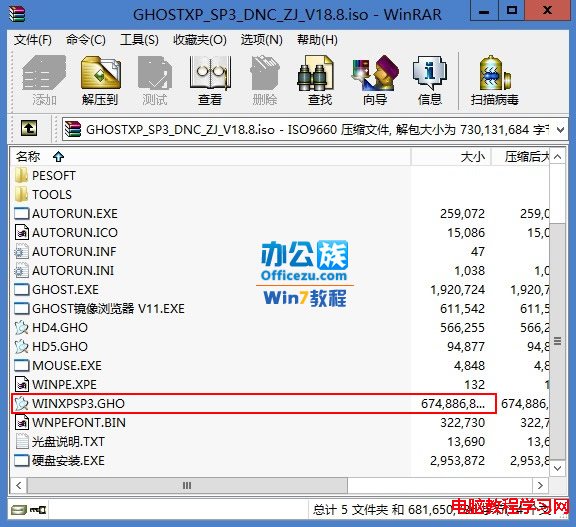Click the vertical scrollbar thumb
The image size is (576, 527).
tap(558, 341)
